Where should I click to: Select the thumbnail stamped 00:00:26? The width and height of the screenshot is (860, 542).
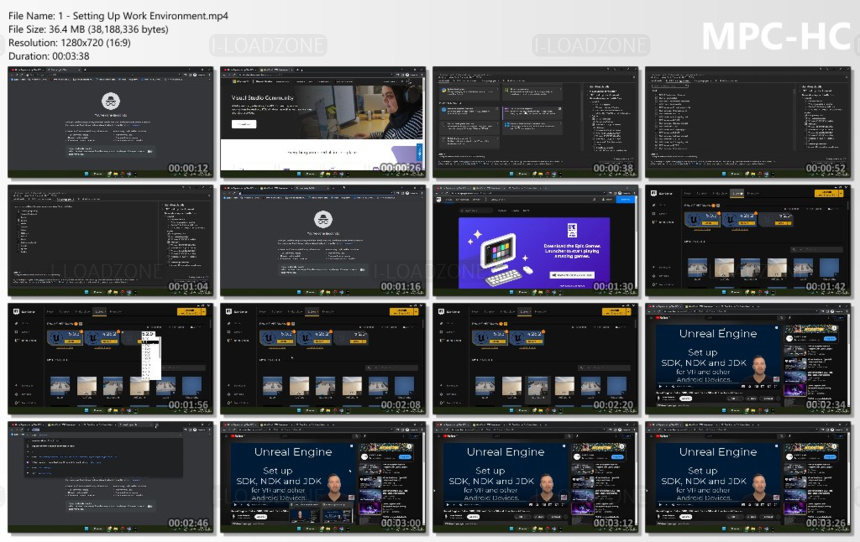323,122
